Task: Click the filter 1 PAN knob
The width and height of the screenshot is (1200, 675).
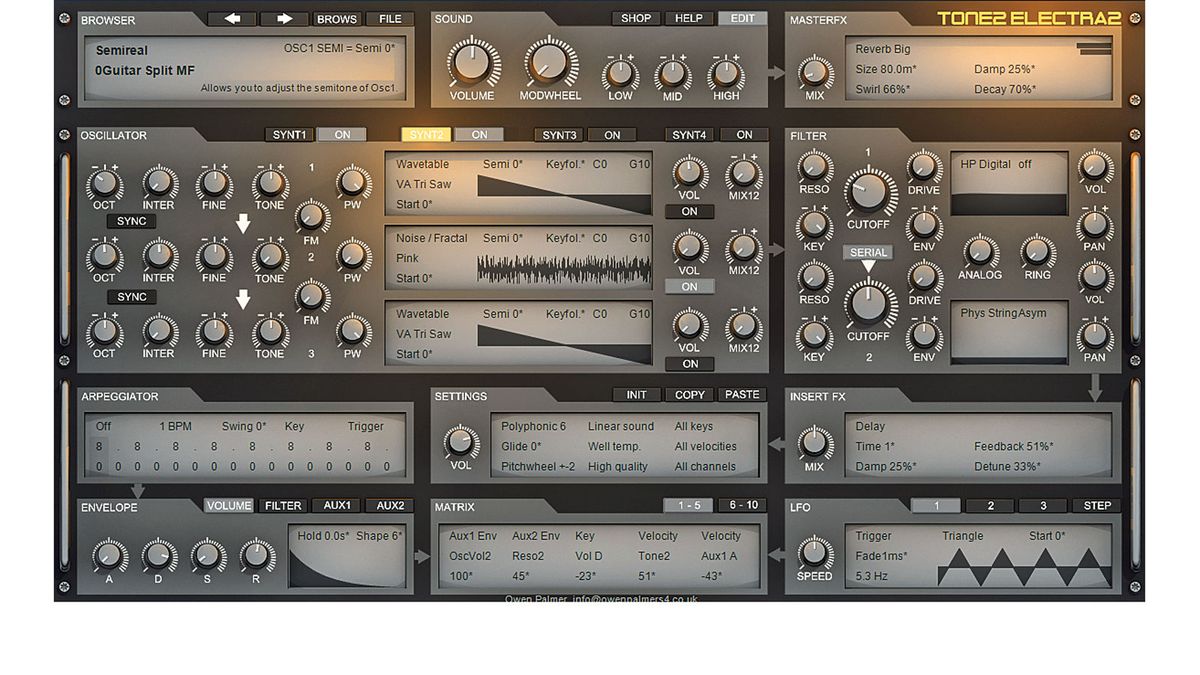Action: [1095, 222]
